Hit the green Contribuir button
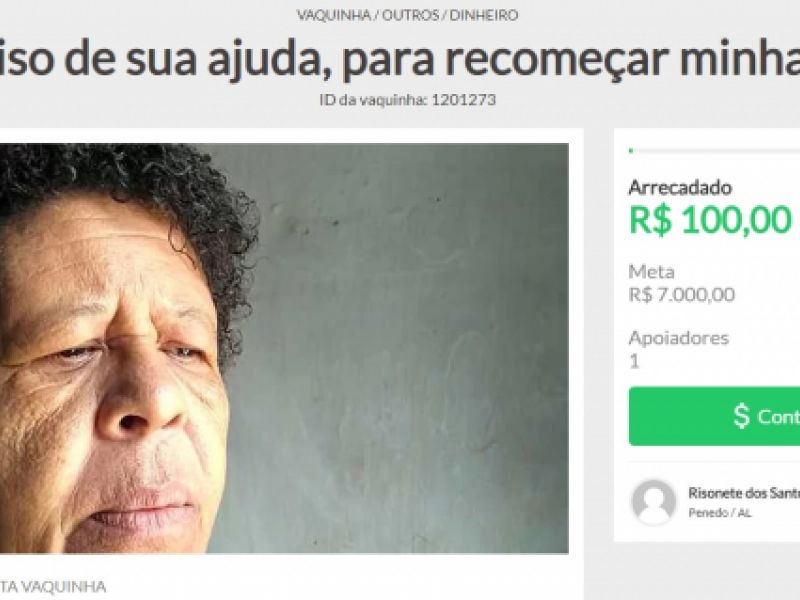 [714, 416]
